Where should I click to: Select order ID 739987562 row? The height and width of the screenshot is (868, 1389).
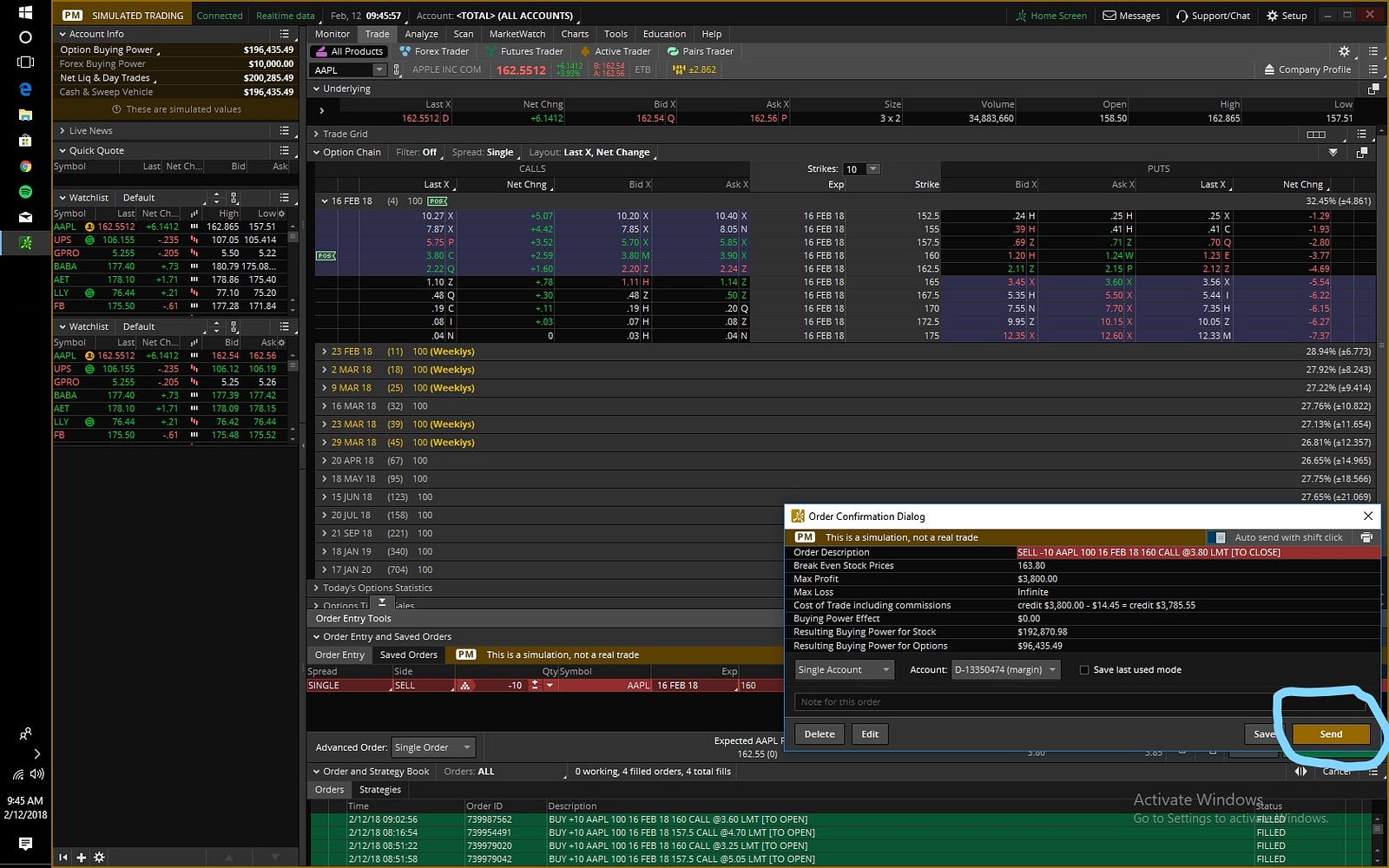tap(842, 819)
